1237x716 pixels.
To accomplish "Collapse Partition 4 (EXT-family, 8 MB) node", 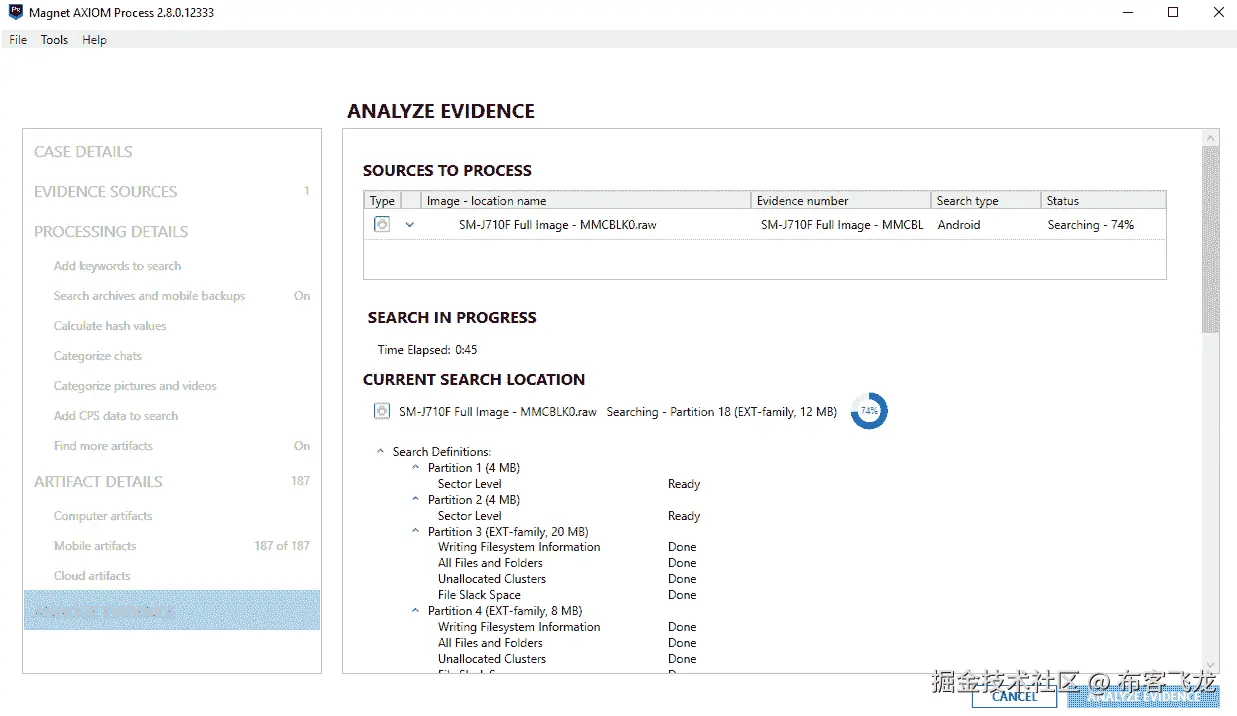I will click(416, 611).
